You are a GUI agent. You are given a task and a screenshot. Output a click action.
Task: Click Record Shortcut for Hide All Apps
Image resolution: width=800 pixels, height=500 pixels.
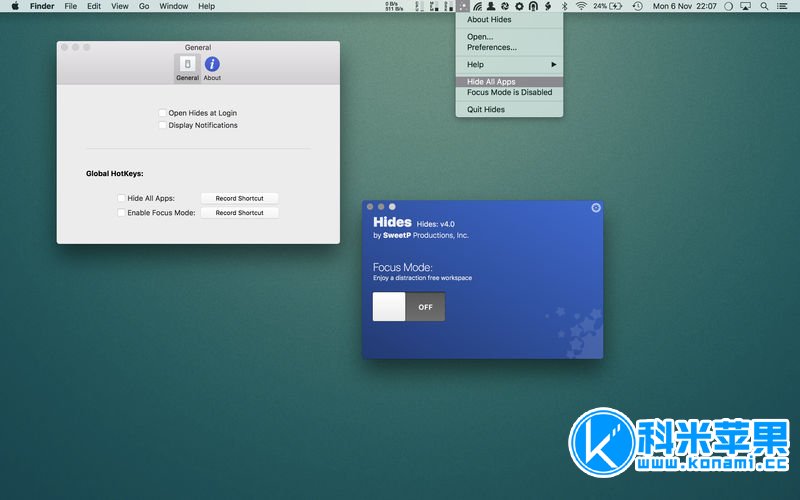tap(239, 198)
